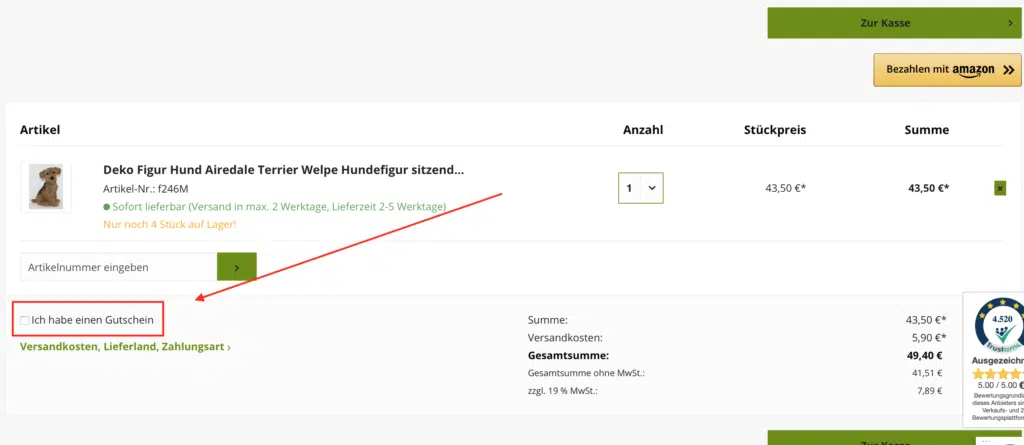Click the Amazon logo in pay button
1024x445 pixels.
point(972,70)
